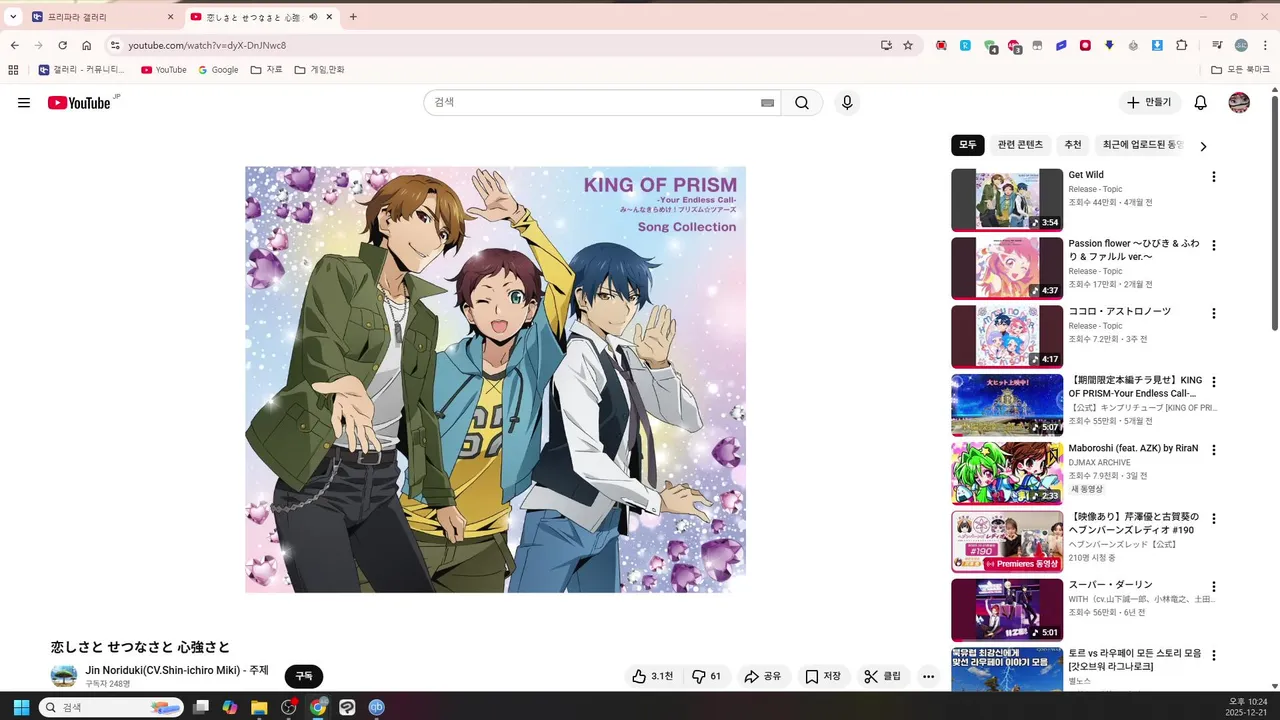Open ココロ・アストロノーツ title link
Viewport: 1280px width, 720px height.
(1119, 311)
